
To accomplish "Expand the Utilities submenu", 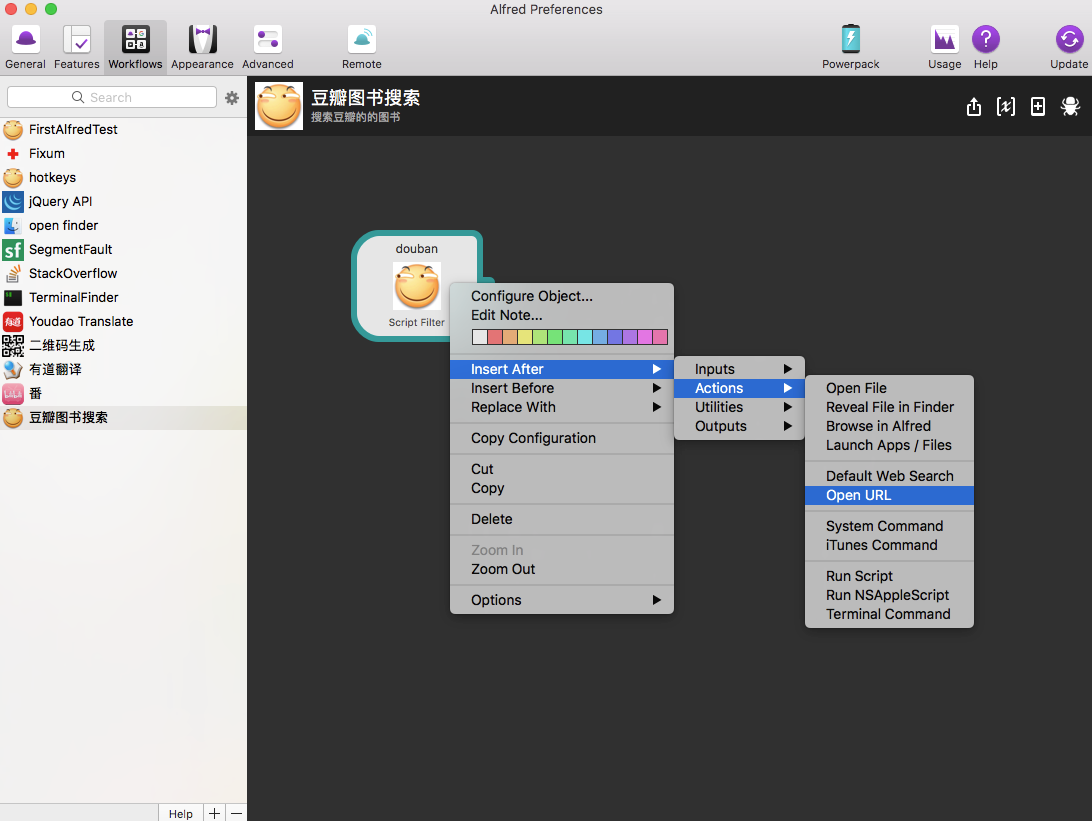I will [740, 407].
